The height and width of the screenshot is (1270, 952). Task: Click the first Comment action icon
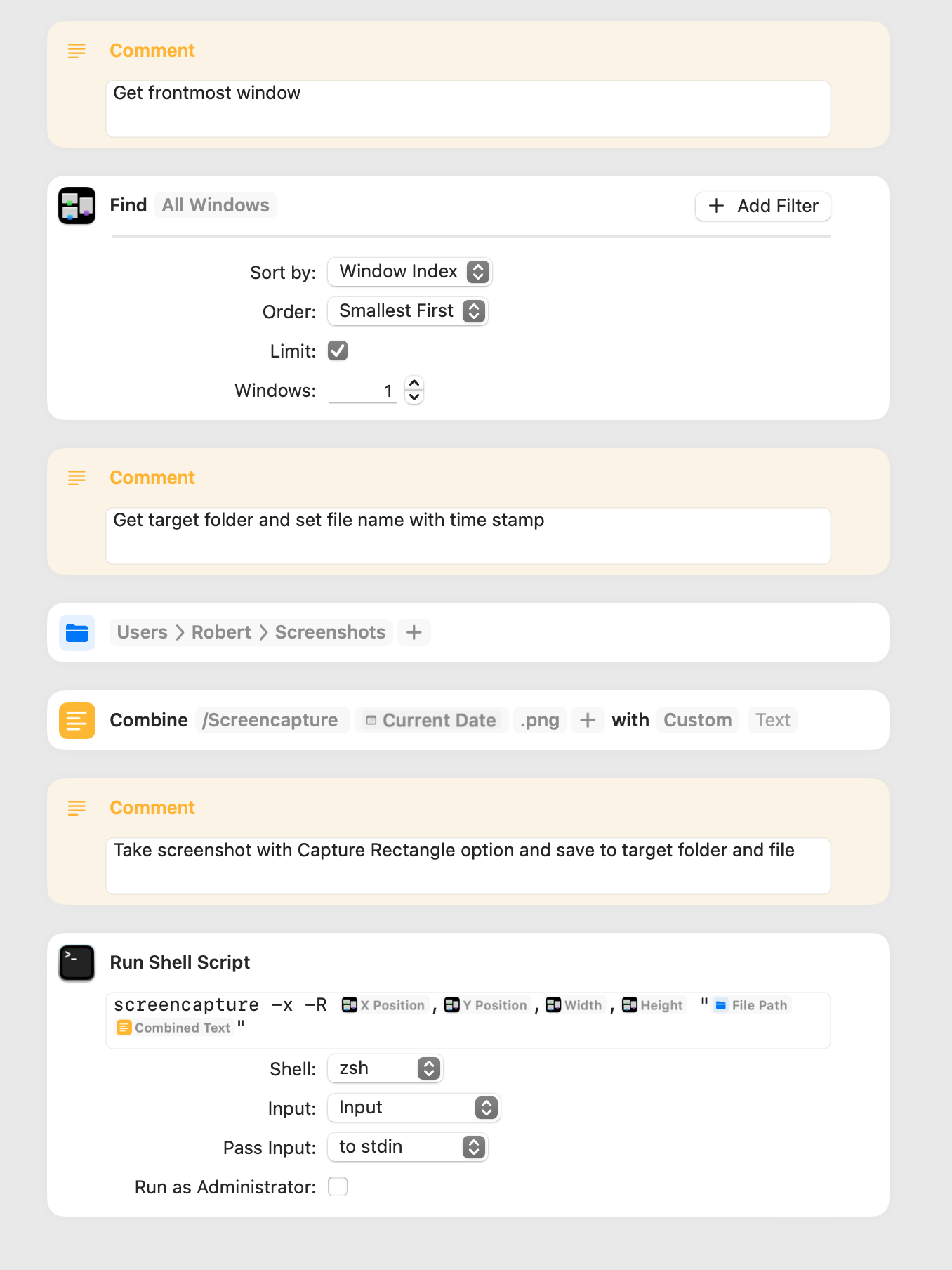[77, 51]
